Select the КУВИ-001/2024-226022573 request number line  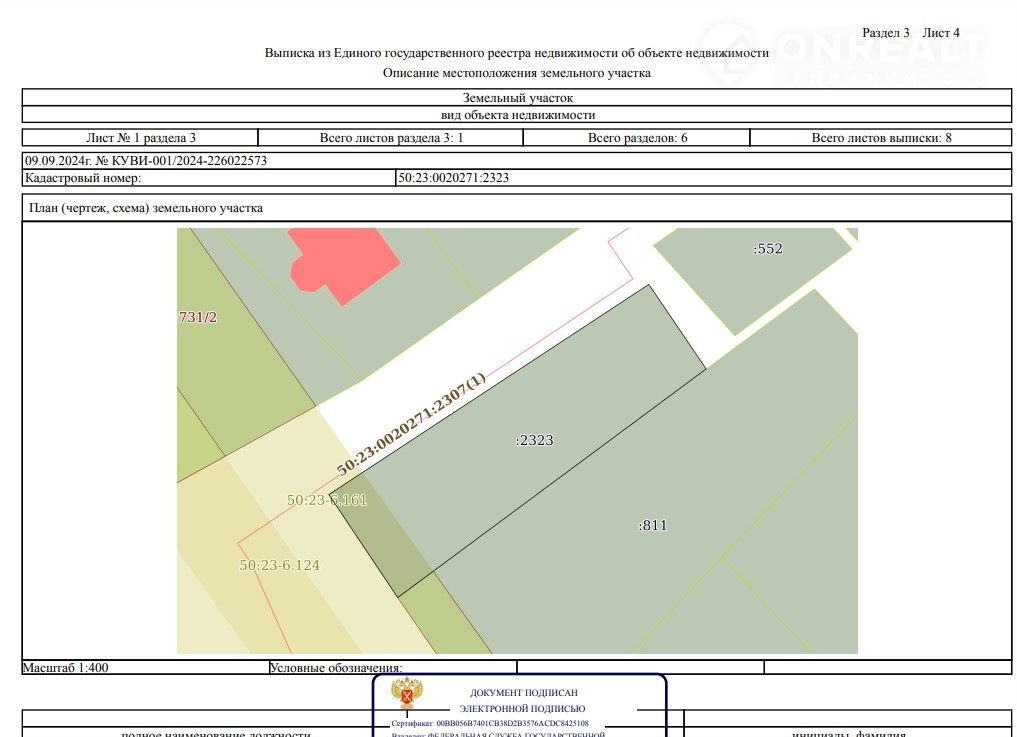click(x=146, y=160)
